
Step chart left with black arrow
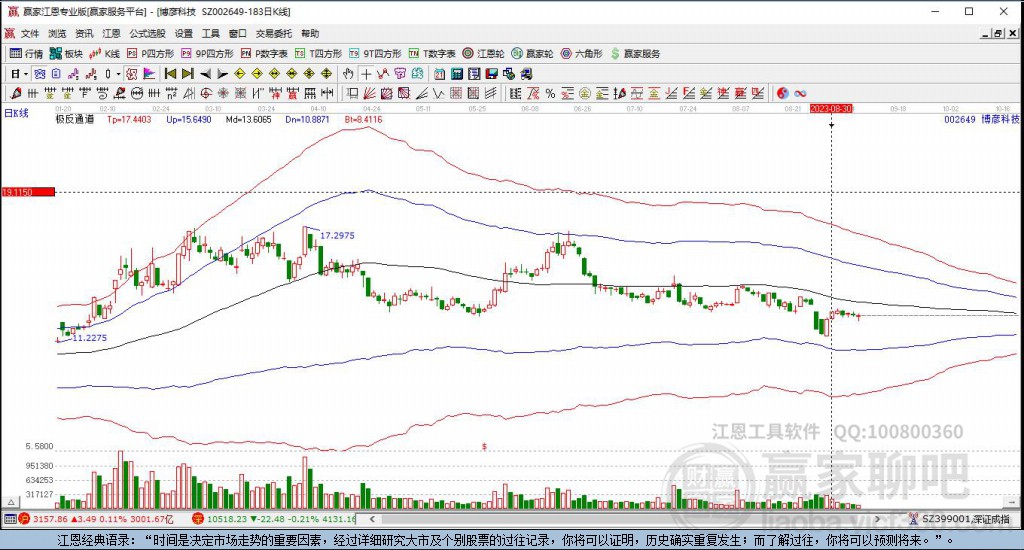click(205, 74)
